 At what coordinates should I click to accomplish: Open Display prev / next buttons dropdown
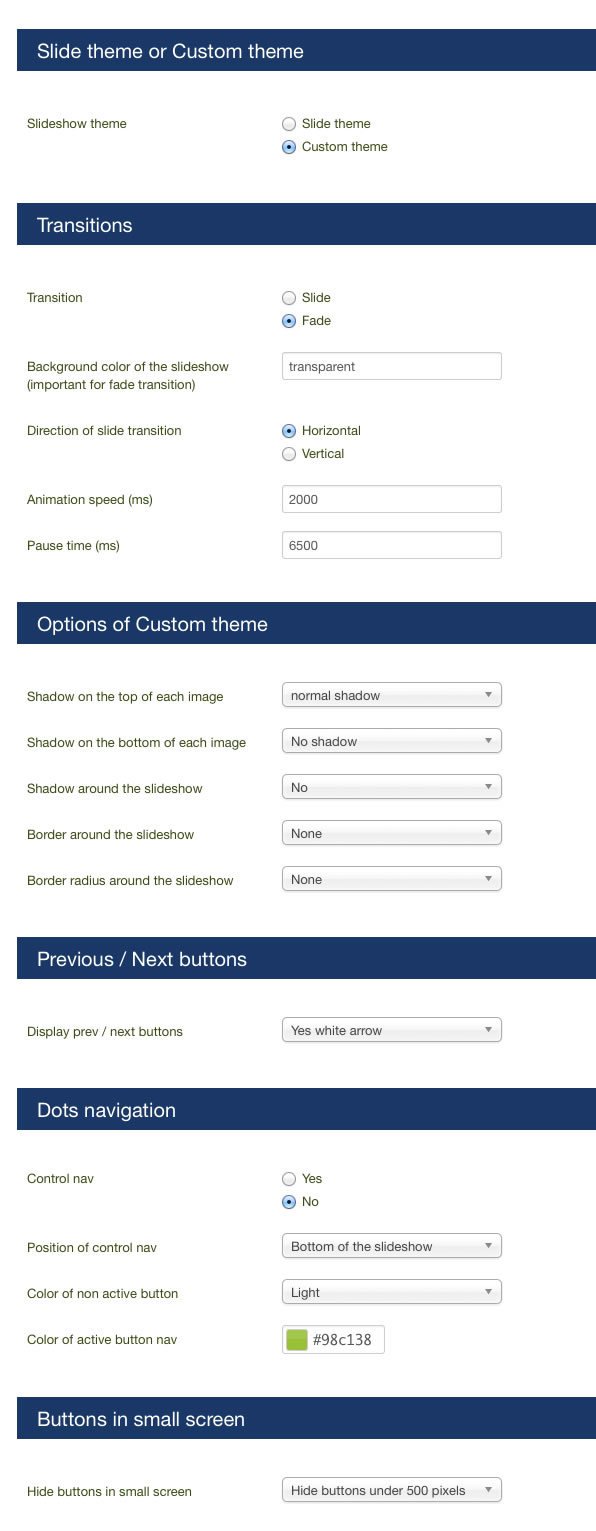tap(392, 1030)
